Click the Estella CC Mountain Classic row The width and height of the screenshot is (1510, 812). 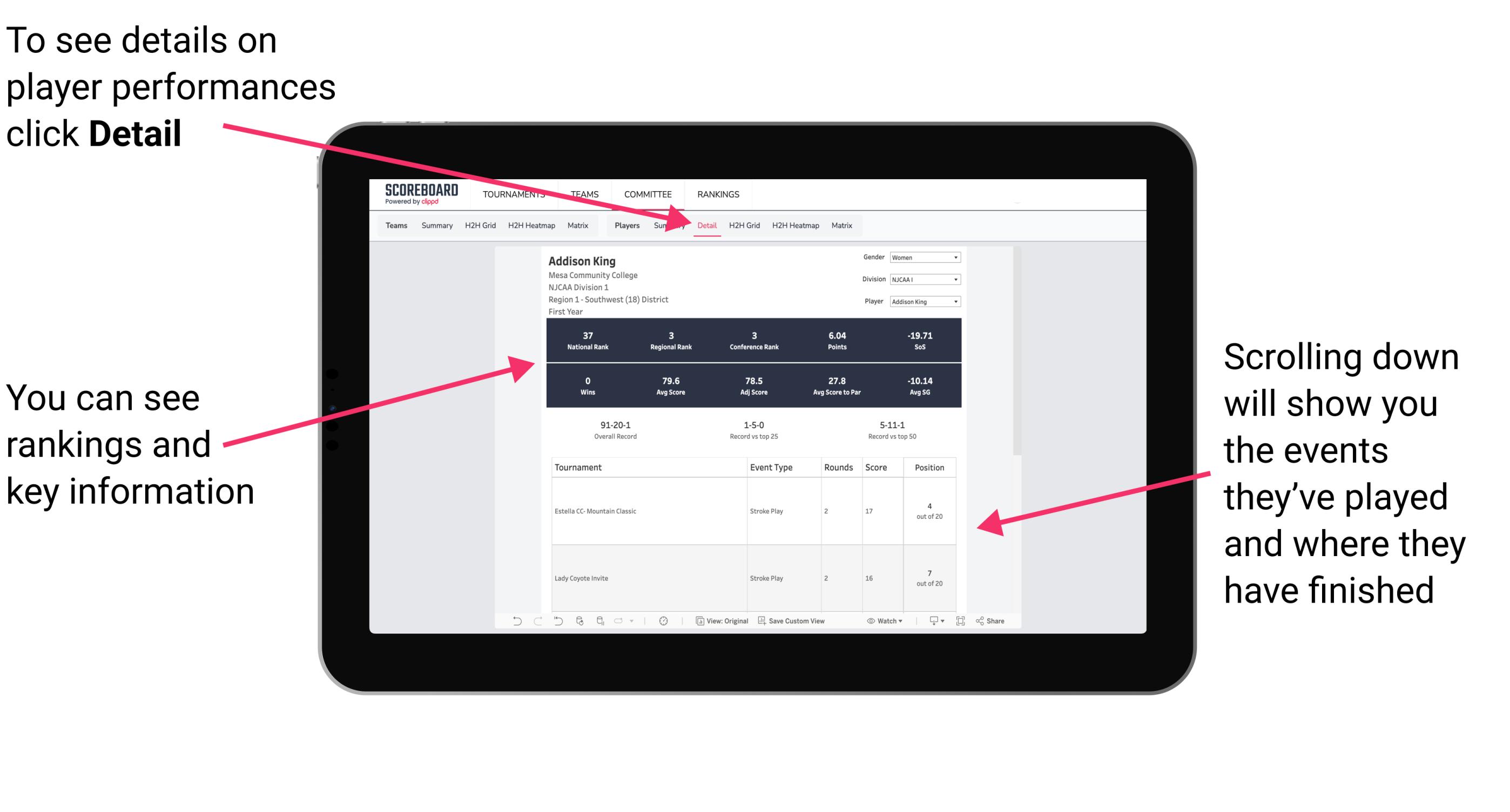click(x=754, y=512)
